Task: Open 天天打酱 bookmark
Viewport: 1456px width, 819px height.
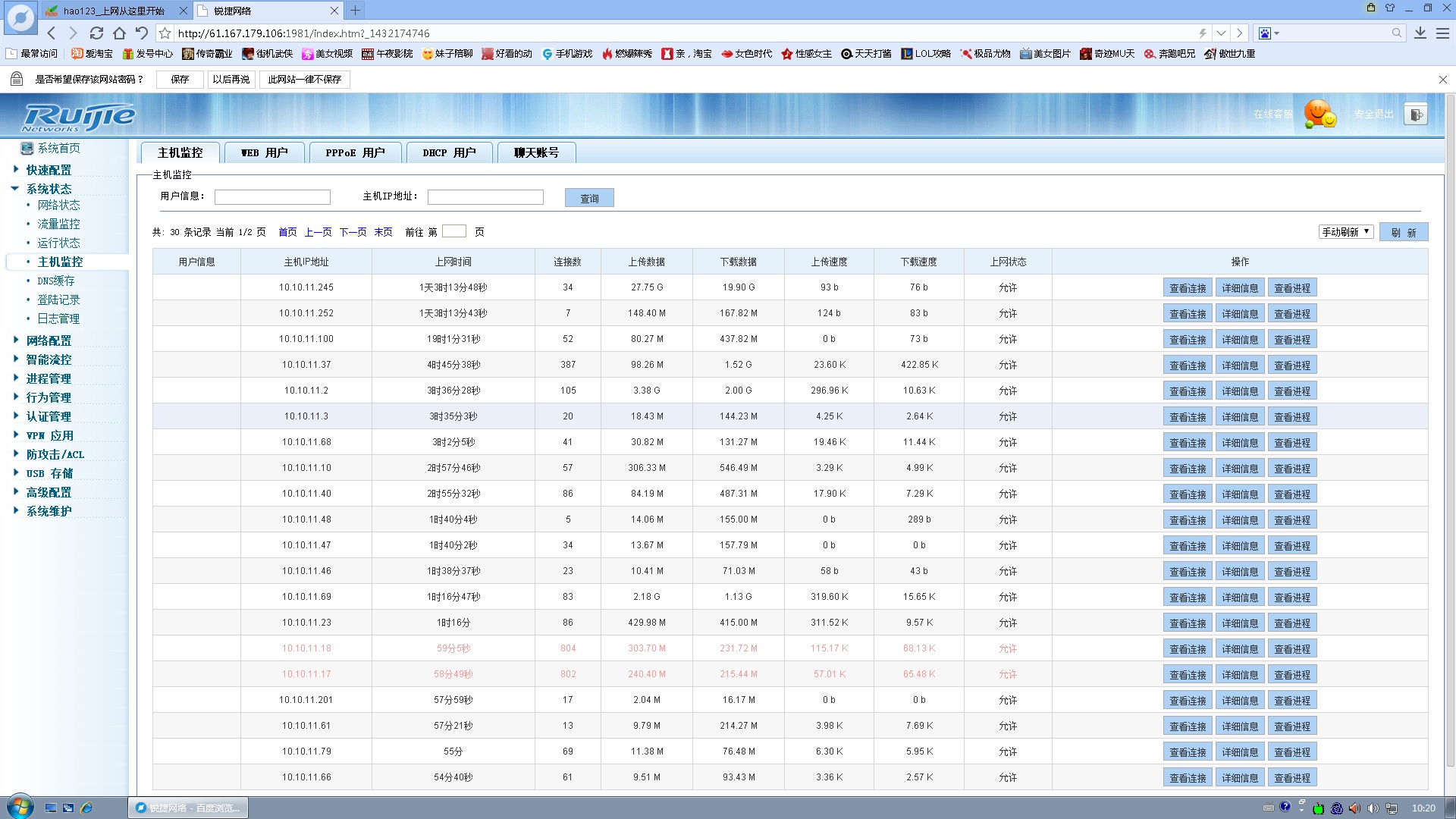Action: tap(866, 54)
